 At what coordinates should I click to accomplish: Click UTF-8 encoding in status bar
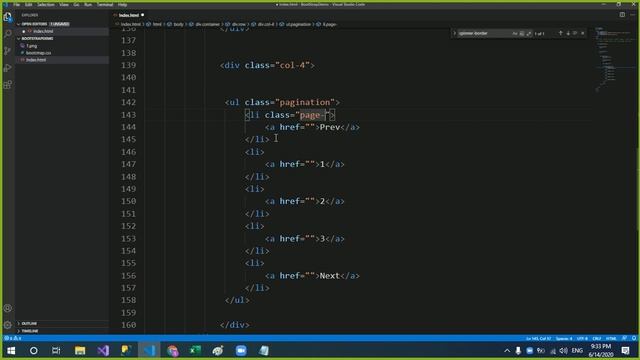582,338
